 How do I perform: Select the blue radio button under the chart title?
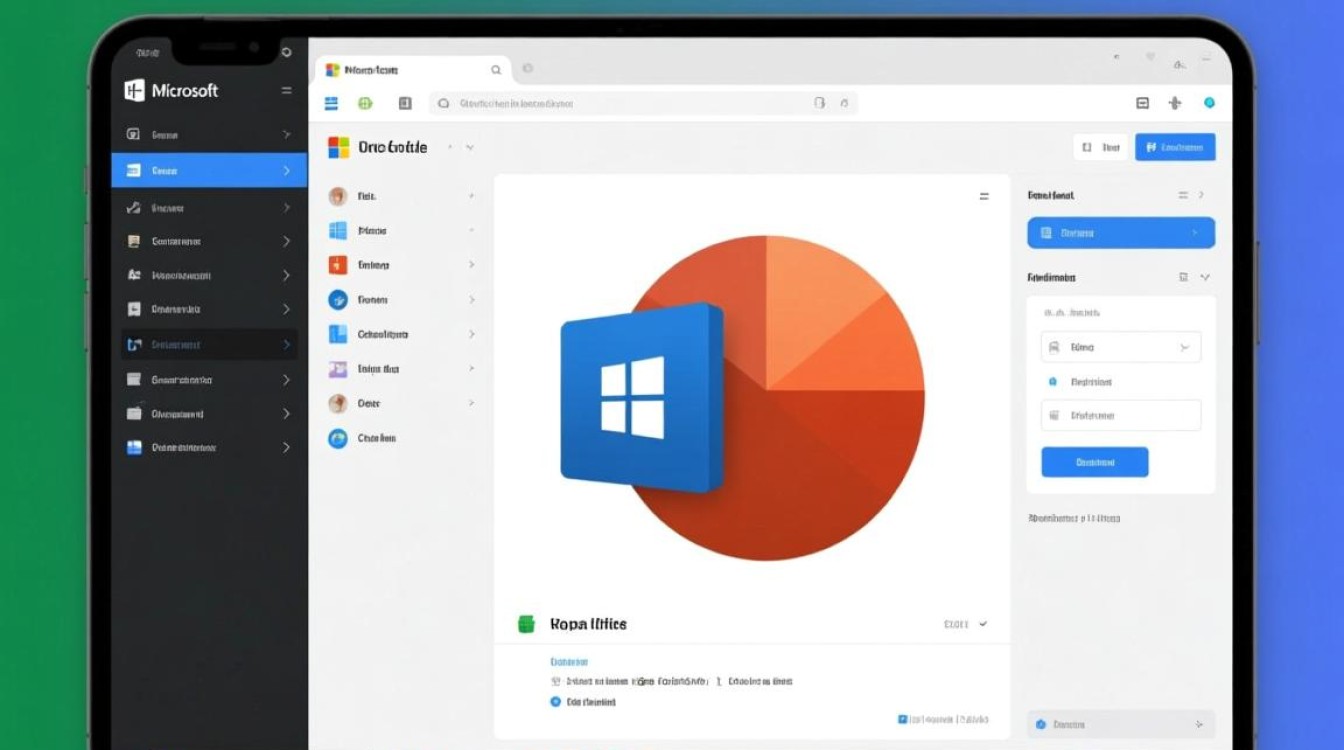(556, 702)
